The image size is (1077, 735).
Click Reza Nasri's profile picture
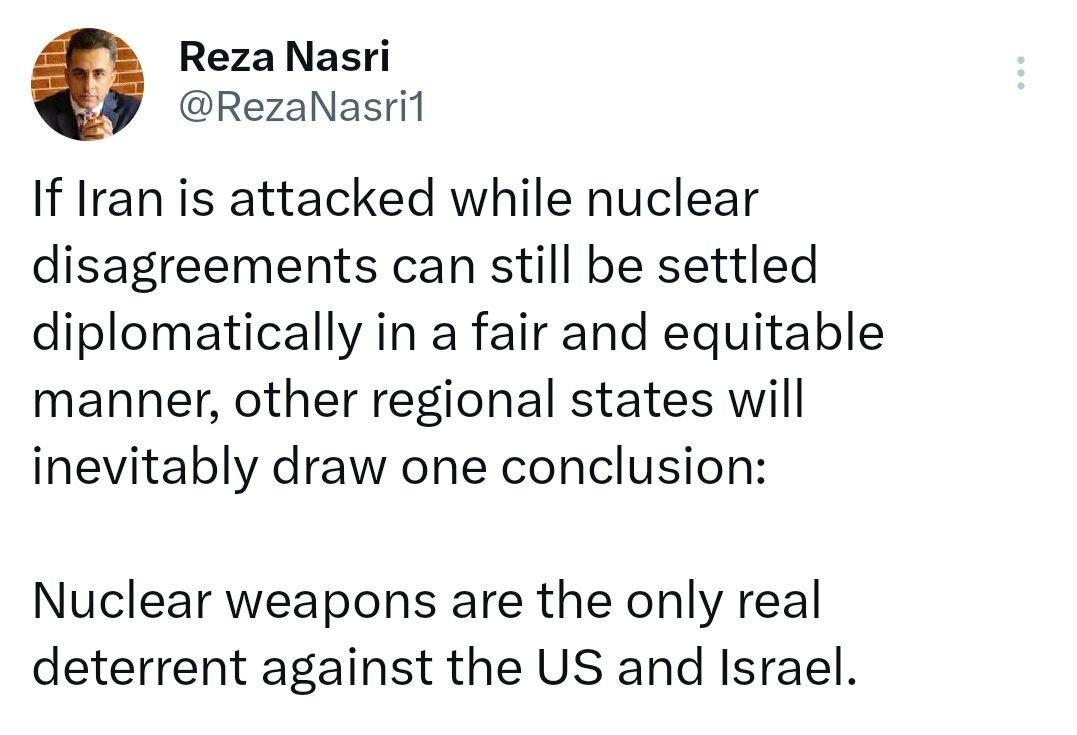(x=87, y=84)
